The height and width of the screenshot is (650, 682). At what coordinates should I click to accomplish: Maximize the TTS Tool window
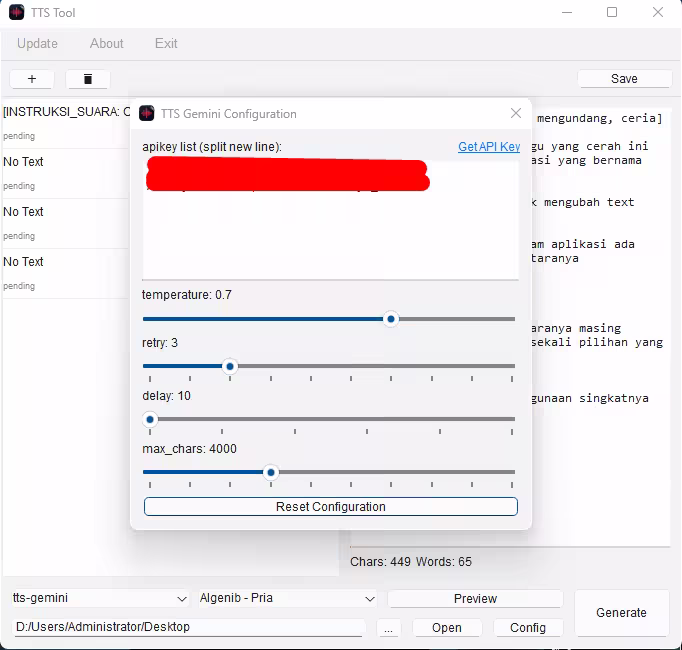pyautogui.click(x=612, y=13)
